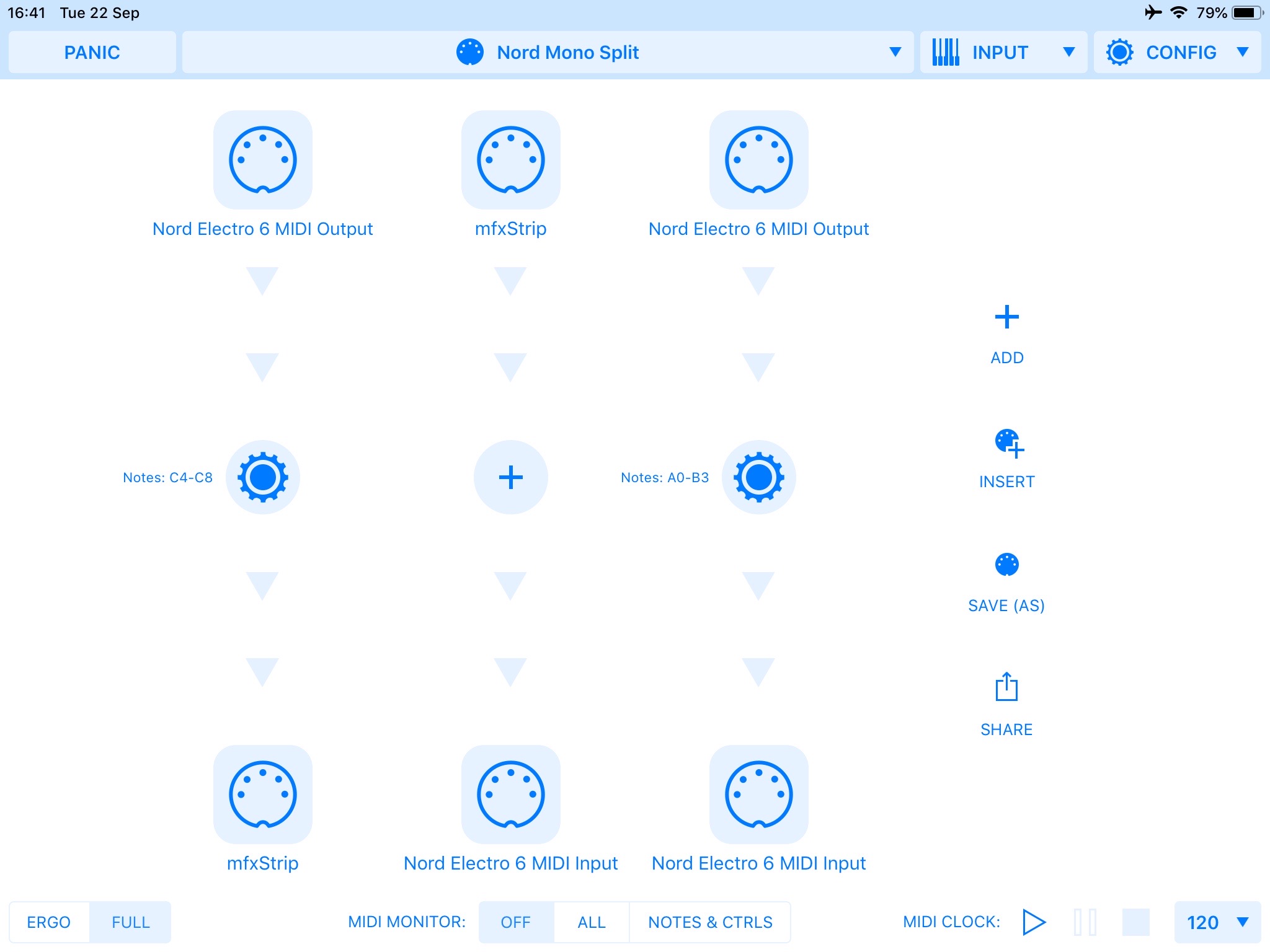Enable NOTES & CTRLS monitoring
The height and width of the screenshot is (952, 1270).
pos(711,922)
